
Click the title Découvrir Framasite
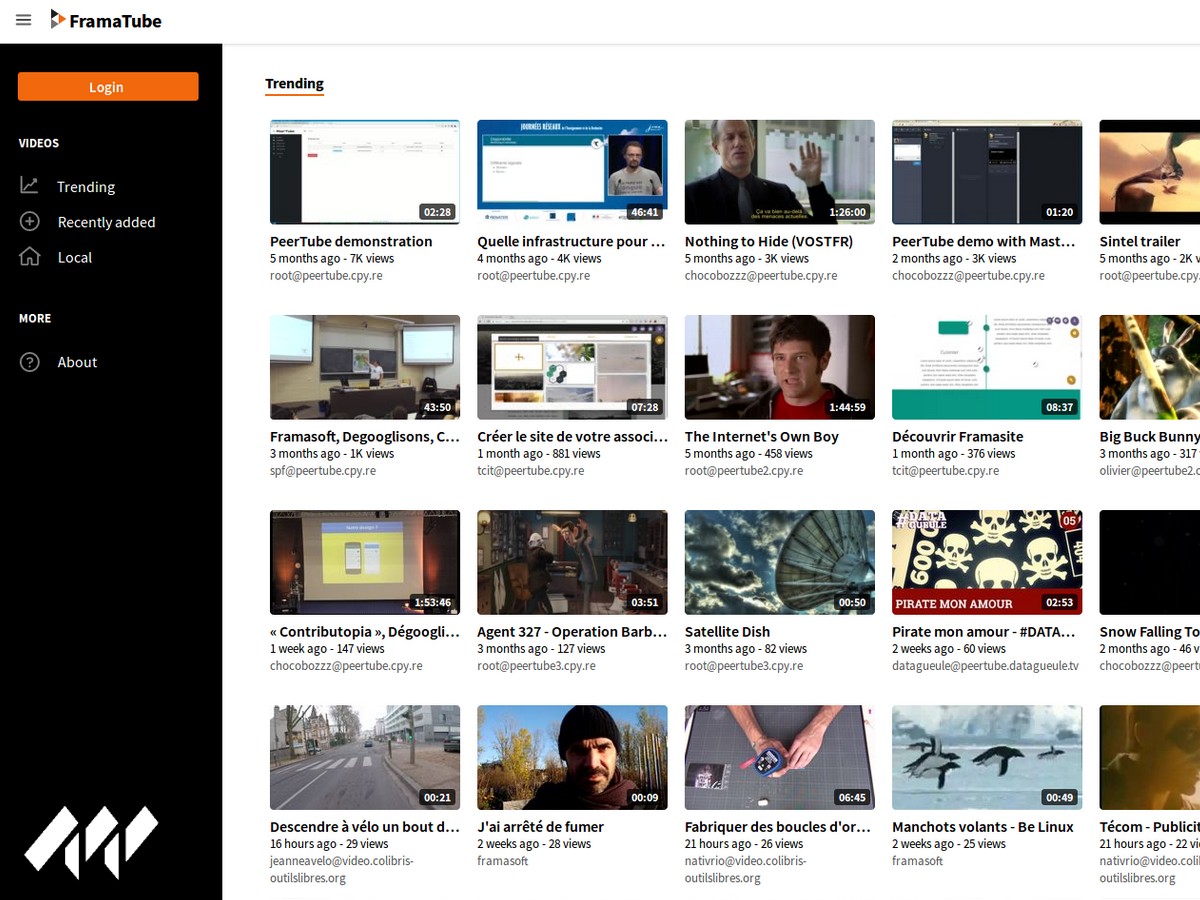[x=958, y=436]
